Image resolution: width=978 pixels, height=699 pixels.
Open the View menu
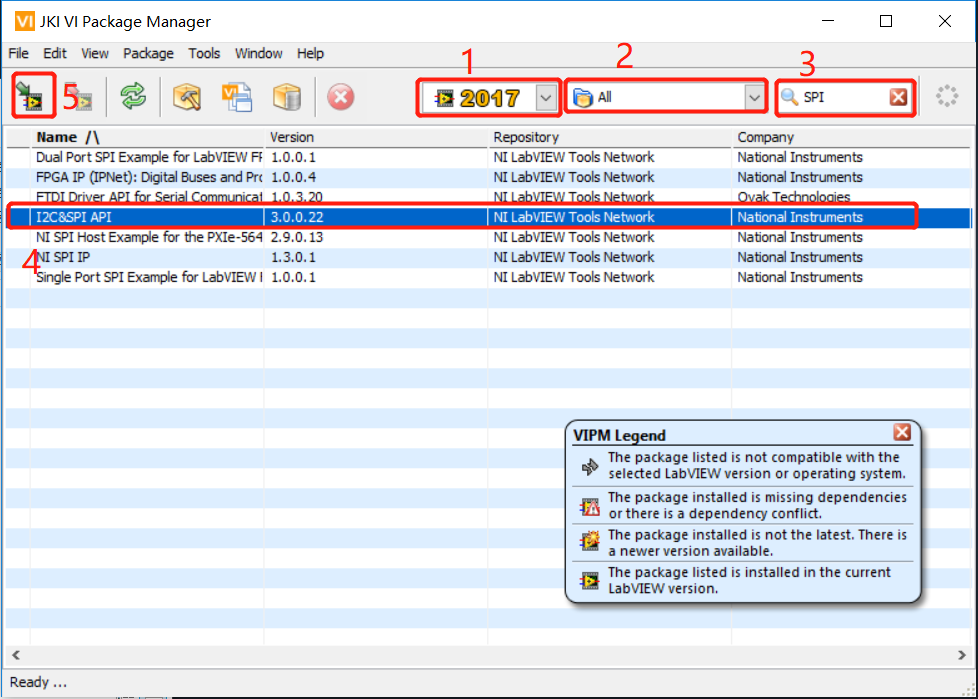coord(95,54)
